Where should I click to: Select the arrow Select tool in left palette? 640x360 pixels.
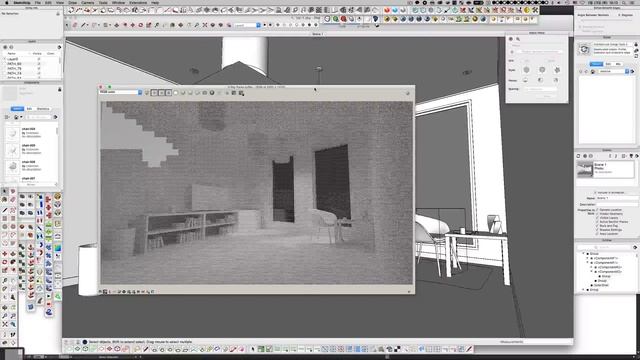coord(4,191)
